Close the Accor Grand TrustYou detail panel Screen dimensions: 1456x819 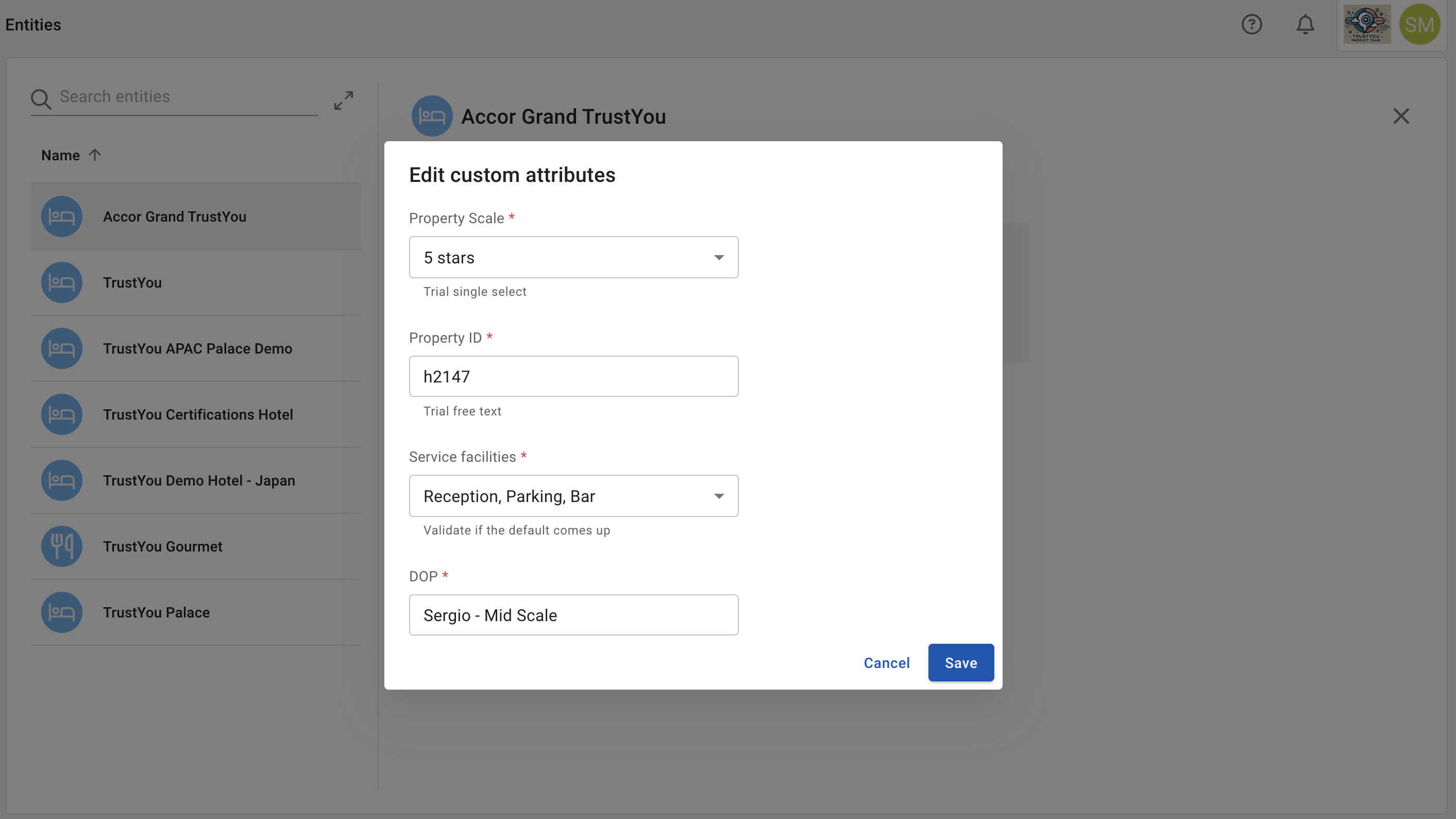point(1400,116)
